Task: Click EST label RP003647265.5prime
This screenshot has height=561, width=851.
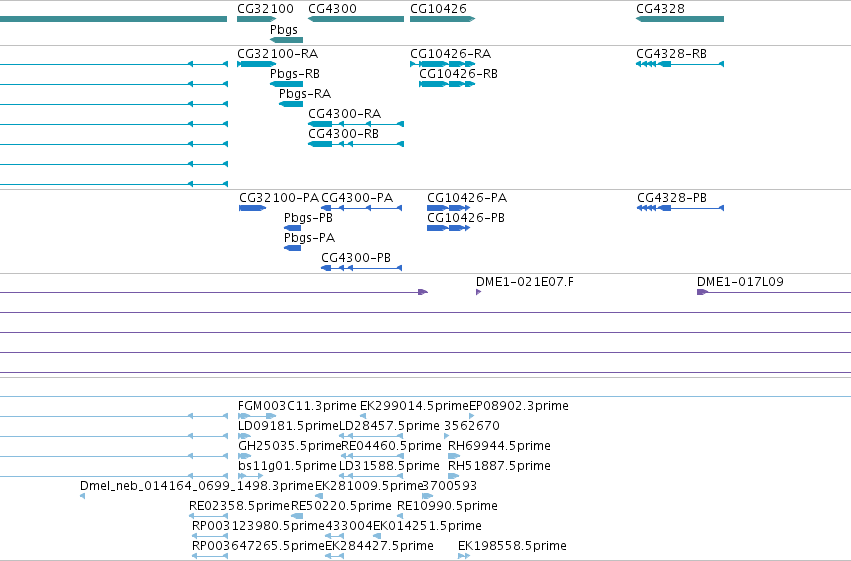Action: [x=258, y=546]
